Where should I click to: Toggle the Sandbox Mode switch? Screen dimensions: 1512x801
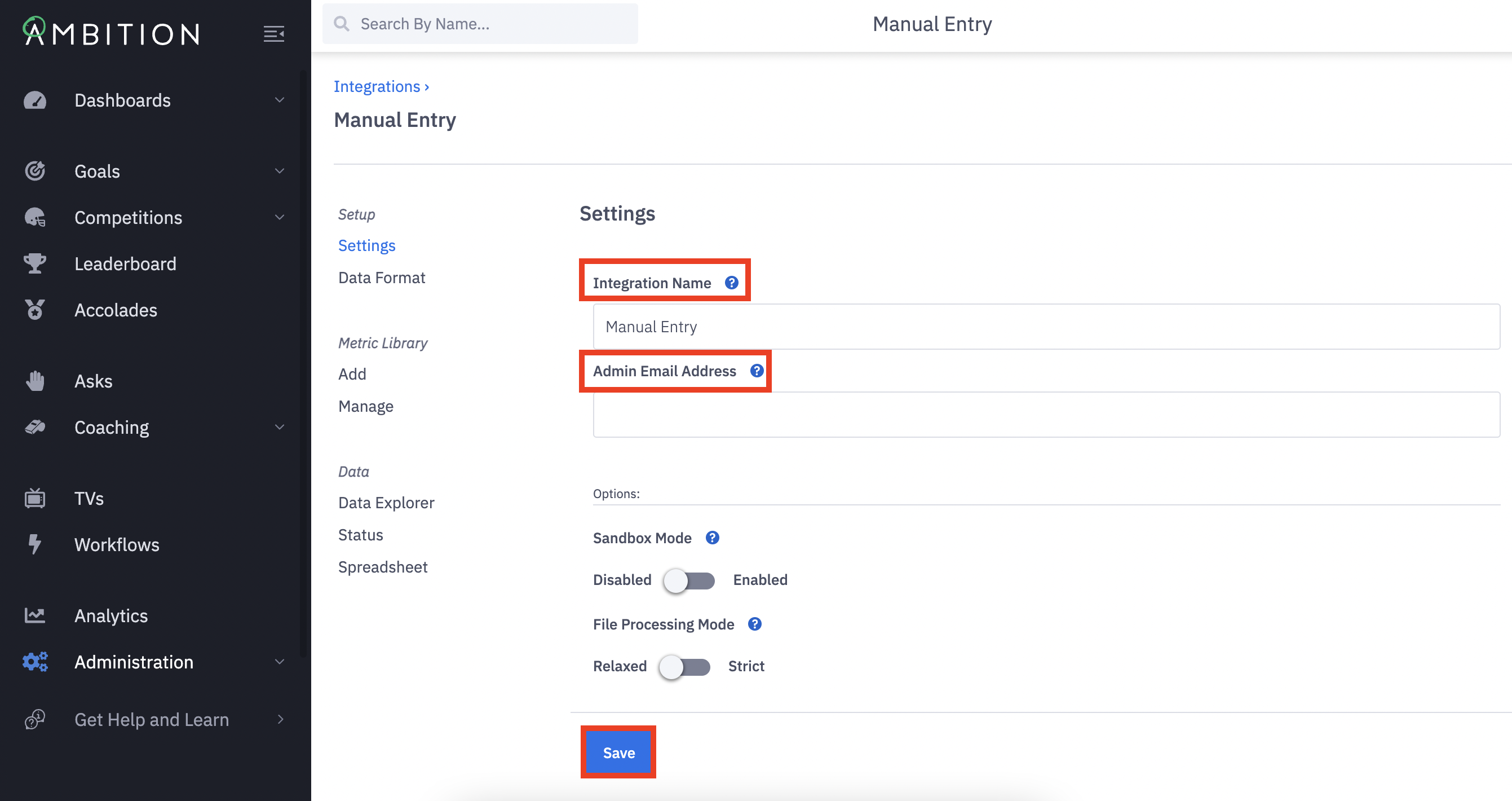point(689,580)
